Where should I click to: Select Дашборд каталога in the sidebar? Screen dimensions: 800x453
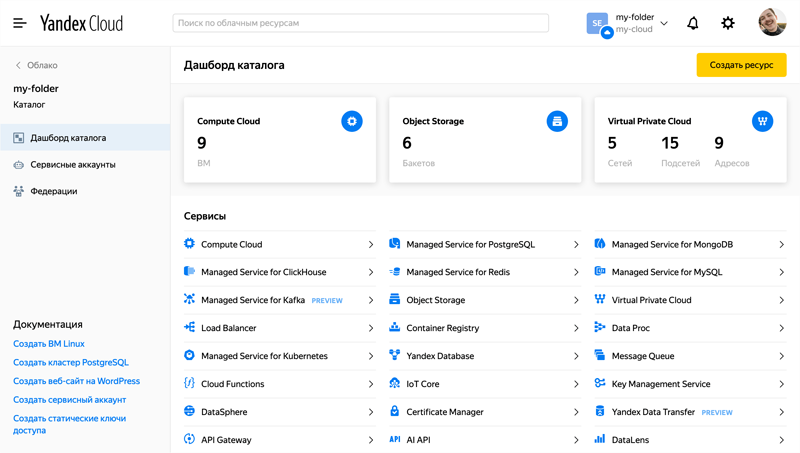pos(85,138)
